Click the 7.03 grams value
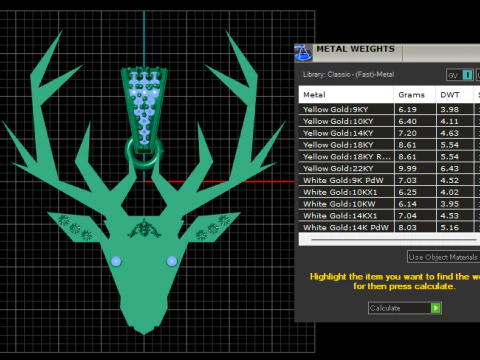 click(407, 180)
